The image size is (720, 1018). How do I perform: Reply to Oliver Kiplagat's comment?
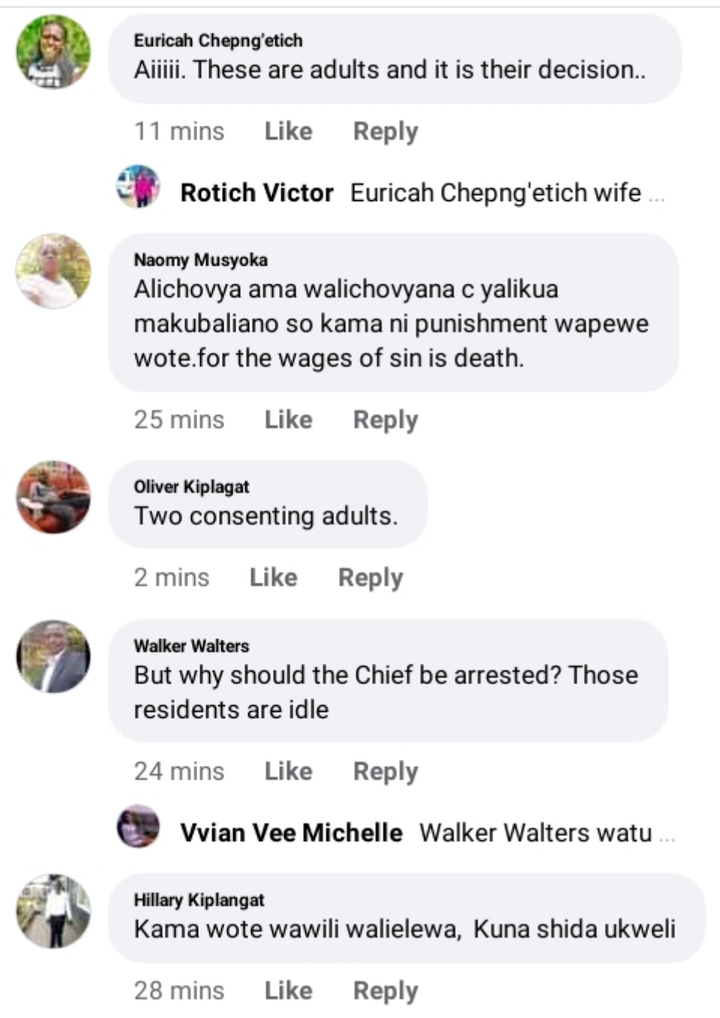click(371, 578)
